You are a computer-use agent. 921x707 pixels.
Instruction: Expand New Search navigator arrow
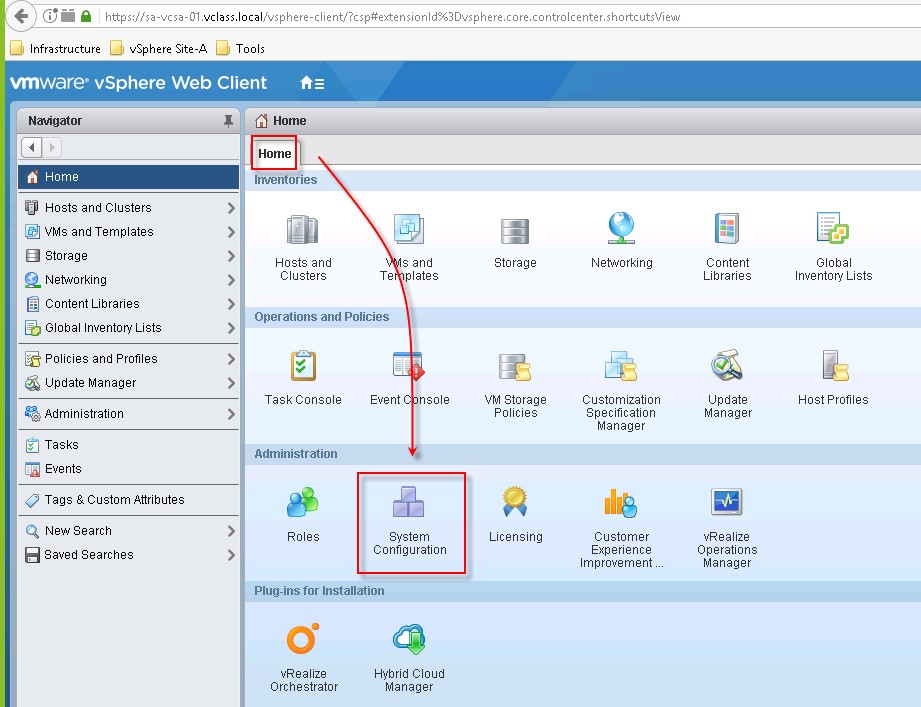point(231,531)
